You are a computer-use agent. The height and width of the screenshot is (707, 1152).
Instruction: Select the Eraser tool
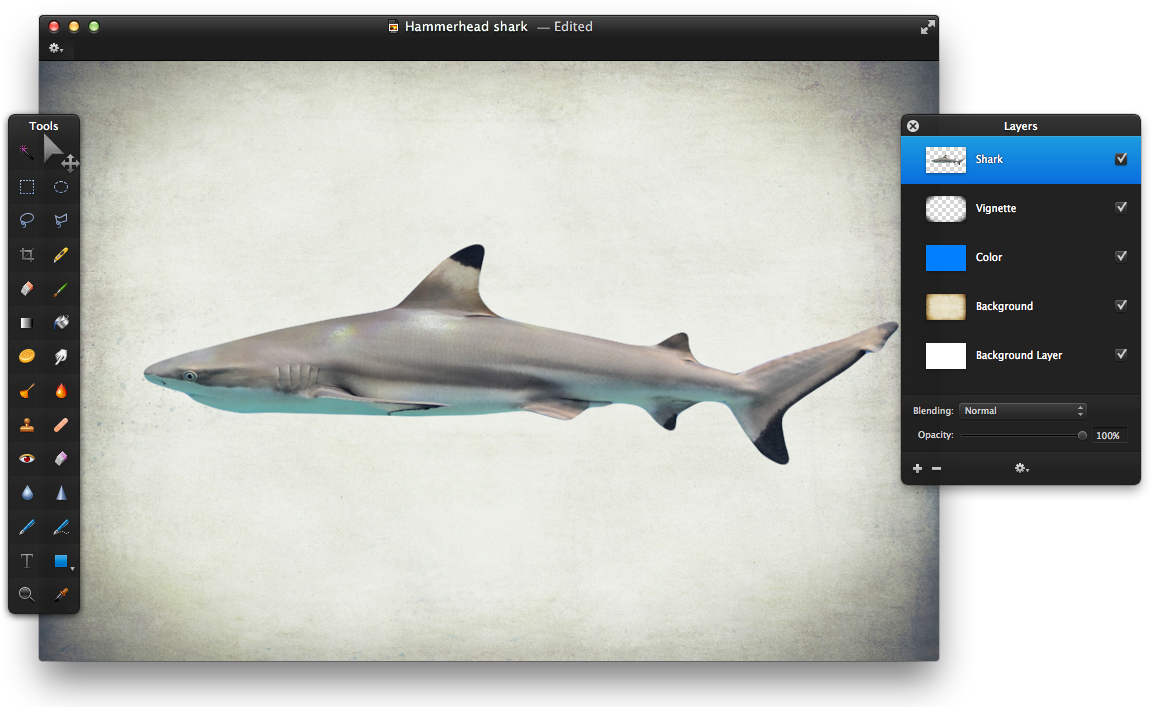pyautogui.click(x=26, y=288)
